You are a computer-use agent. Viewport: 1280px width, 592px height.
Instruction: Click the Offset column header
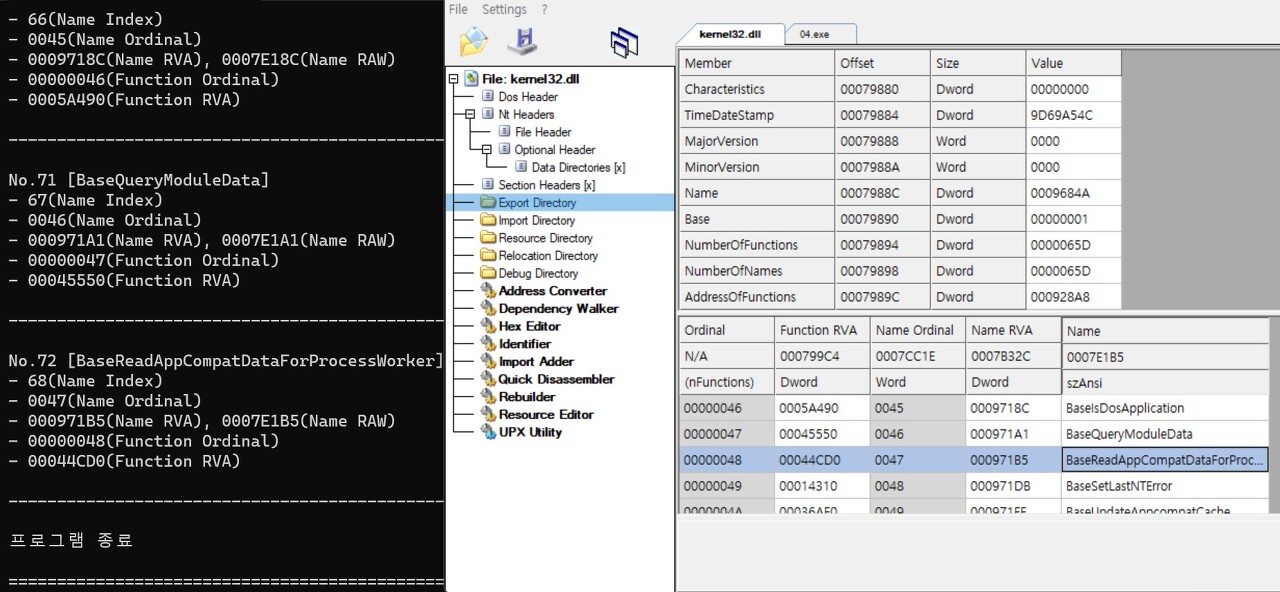click(883, 63)
